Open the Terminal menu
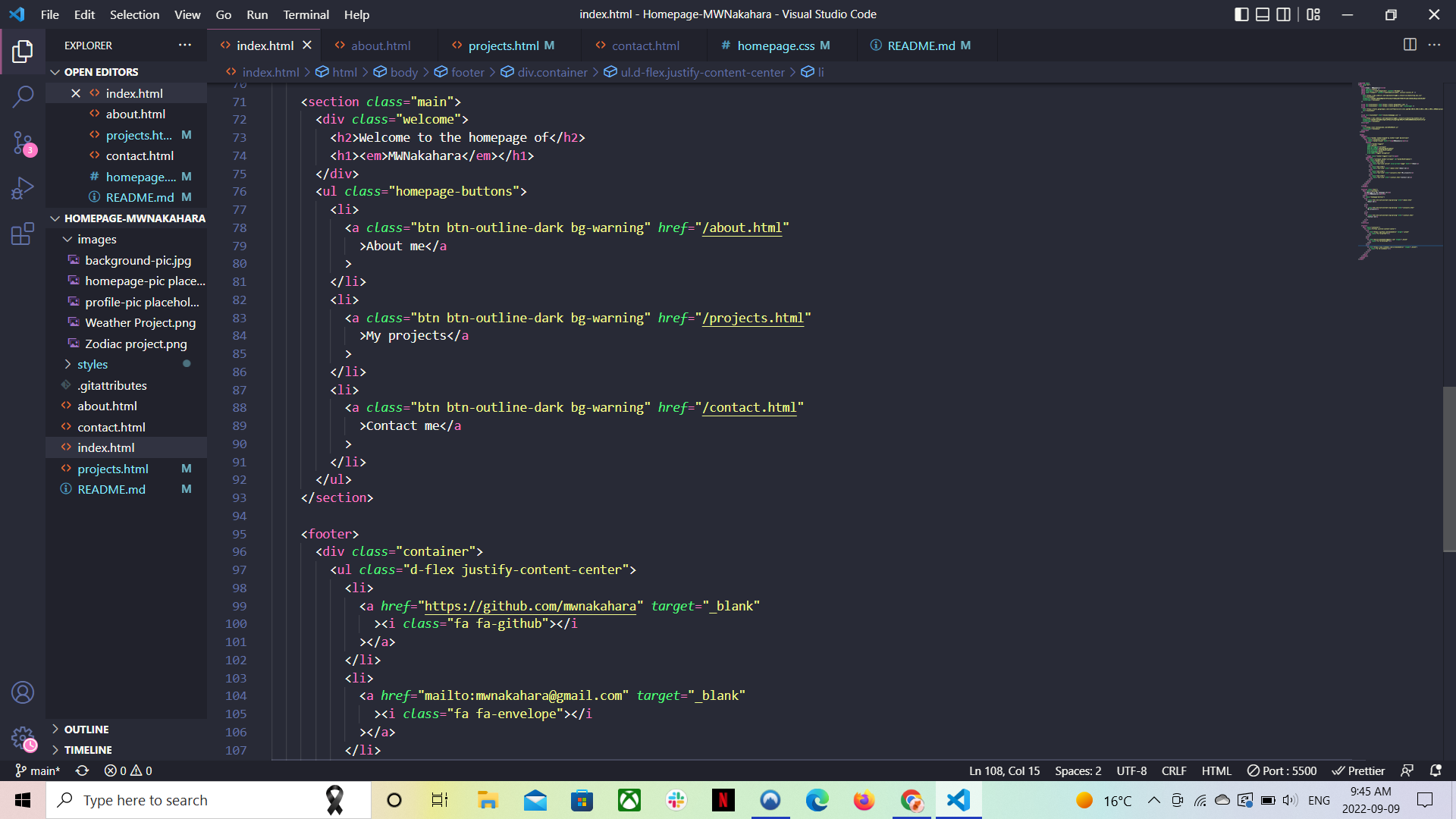Viewport: 1456px width, 819px height. pos(306,14)
